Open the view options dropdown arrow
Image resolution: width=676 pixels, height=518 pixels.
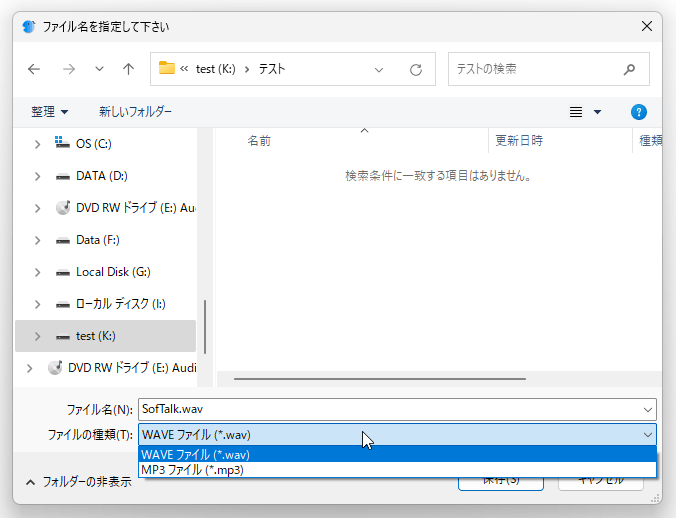tap(597, 112)
